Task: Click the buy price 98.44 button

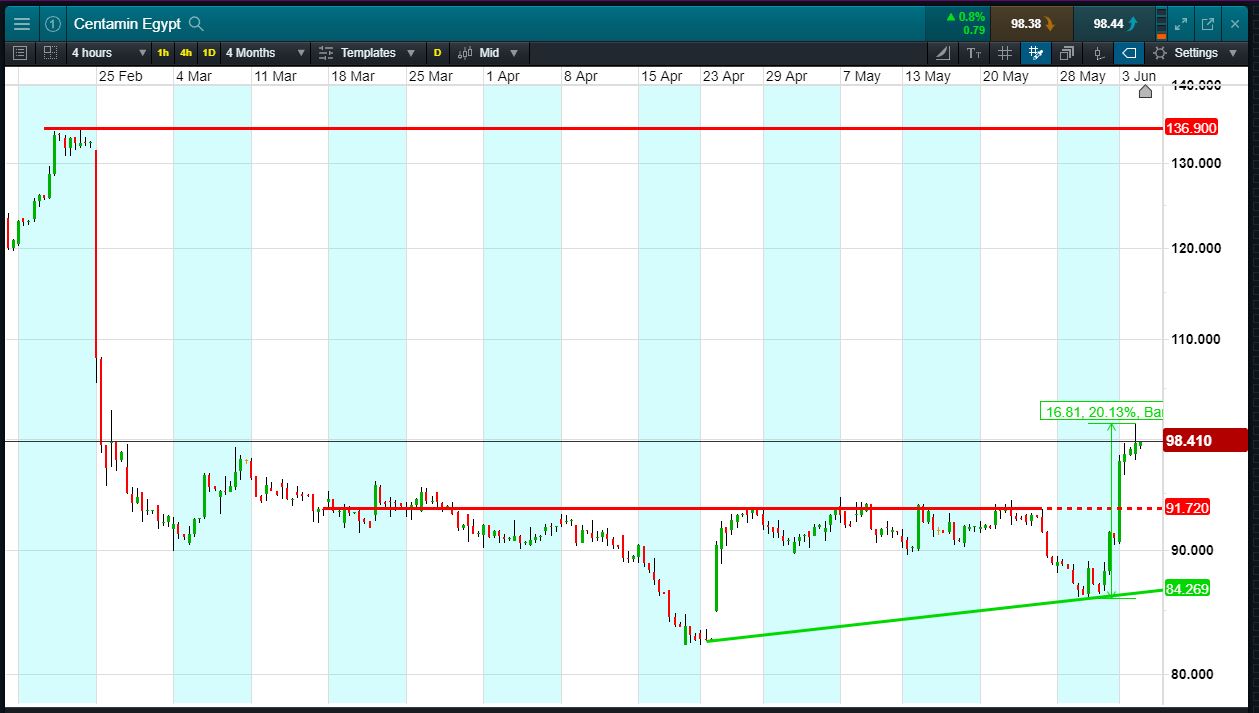Action: tap(1116, 24)
